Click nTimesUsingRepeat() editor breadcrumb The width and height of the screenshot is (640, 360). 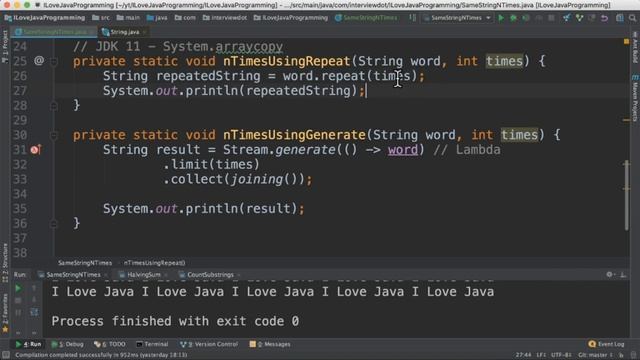coord(155,263)
